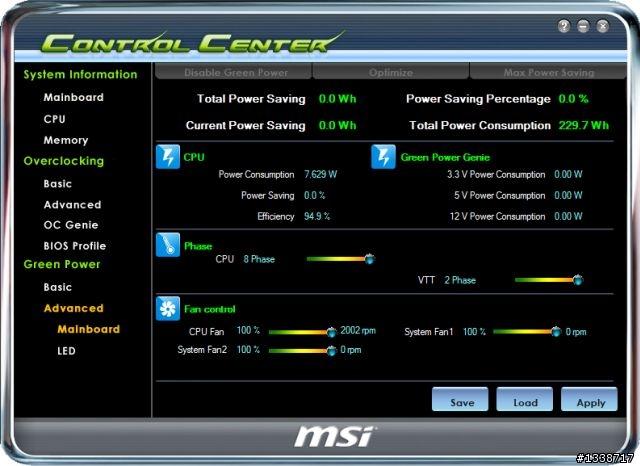Click the CPU Power Consumption value 7.629 W
The height and width of the screenshot is (466, 640).
320,174
